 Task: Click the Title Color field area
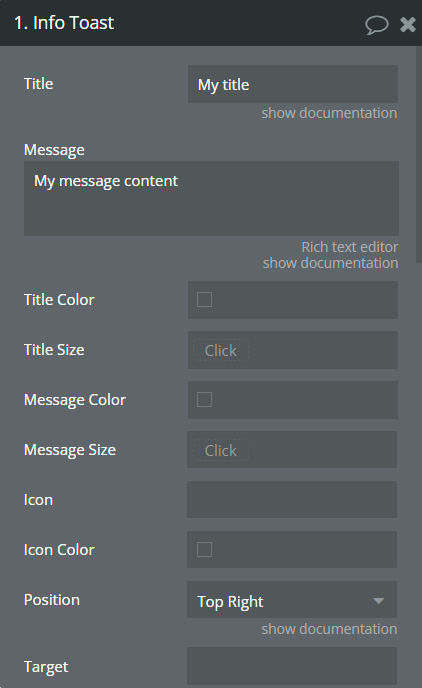293,300
